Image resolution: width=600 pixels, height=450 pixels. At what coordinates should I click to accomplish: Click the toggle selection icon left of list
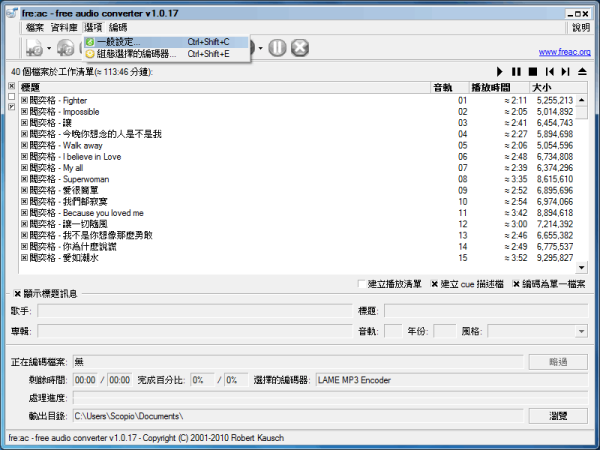[11, 107]
